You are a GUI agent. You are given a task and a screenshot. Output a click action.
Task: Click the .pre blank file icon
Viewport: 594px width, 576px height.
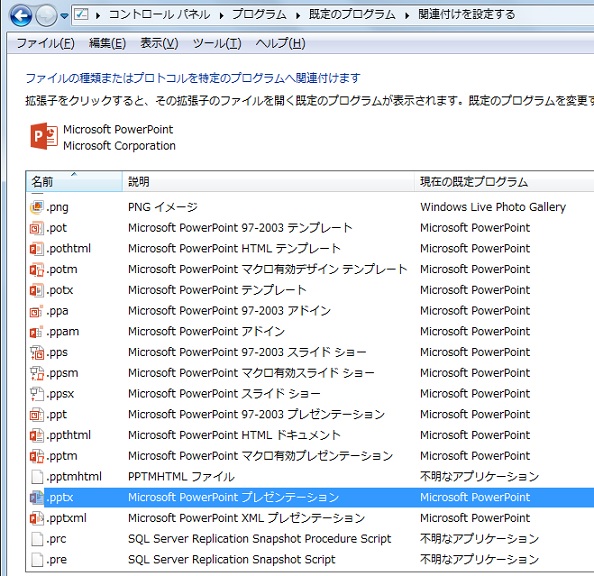coord(37,560)
